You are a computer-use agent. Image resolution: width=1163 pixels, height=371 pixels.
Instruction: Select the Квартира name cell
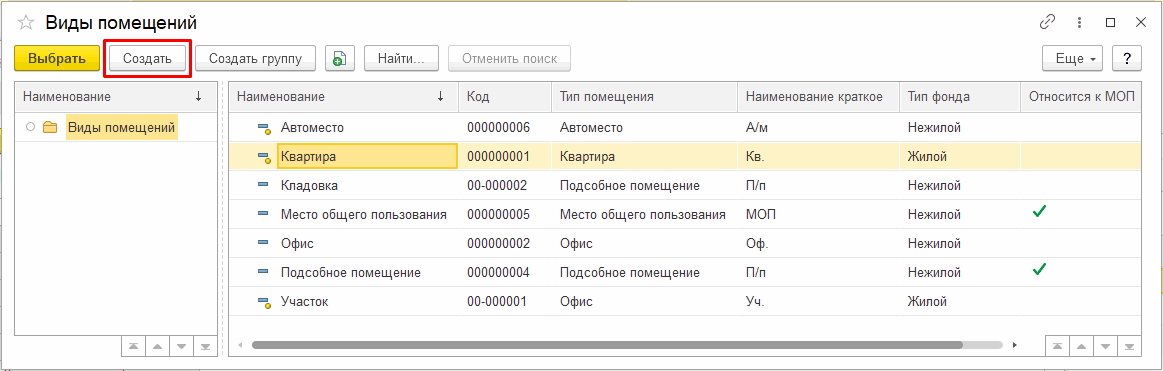[367, 157]
